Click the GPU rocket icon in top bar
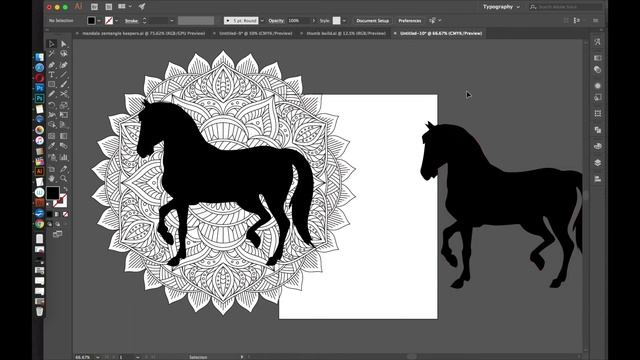The image size is (640, 360). [x=142, y=7]
